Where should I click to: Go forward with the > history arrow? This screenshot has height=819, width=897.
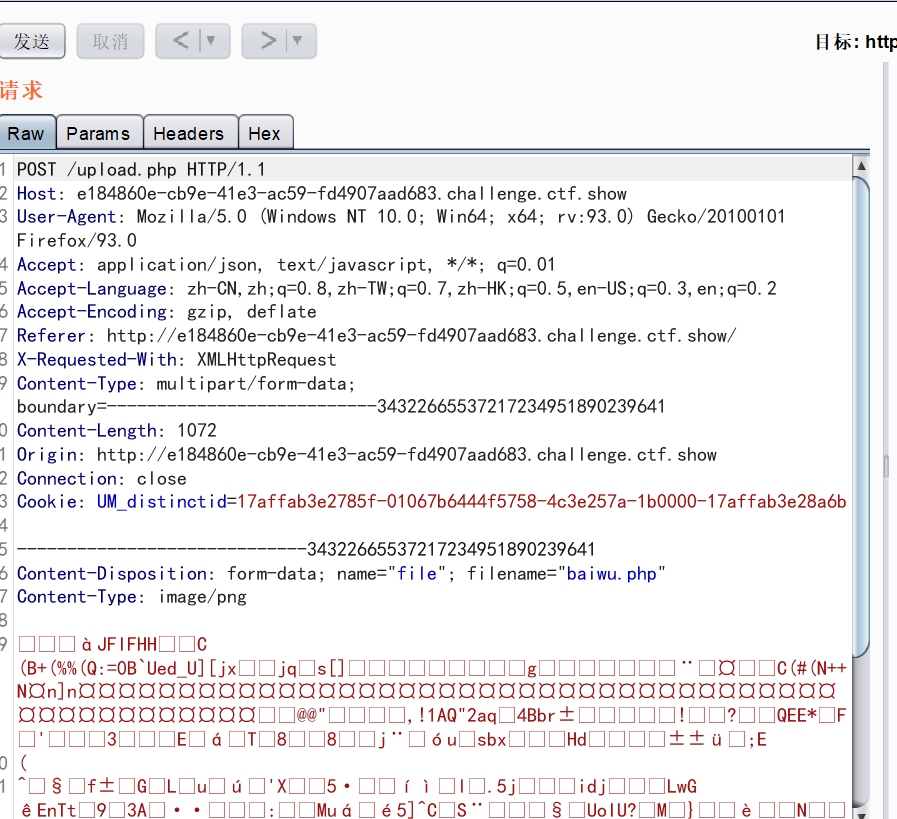pos(268,41)
